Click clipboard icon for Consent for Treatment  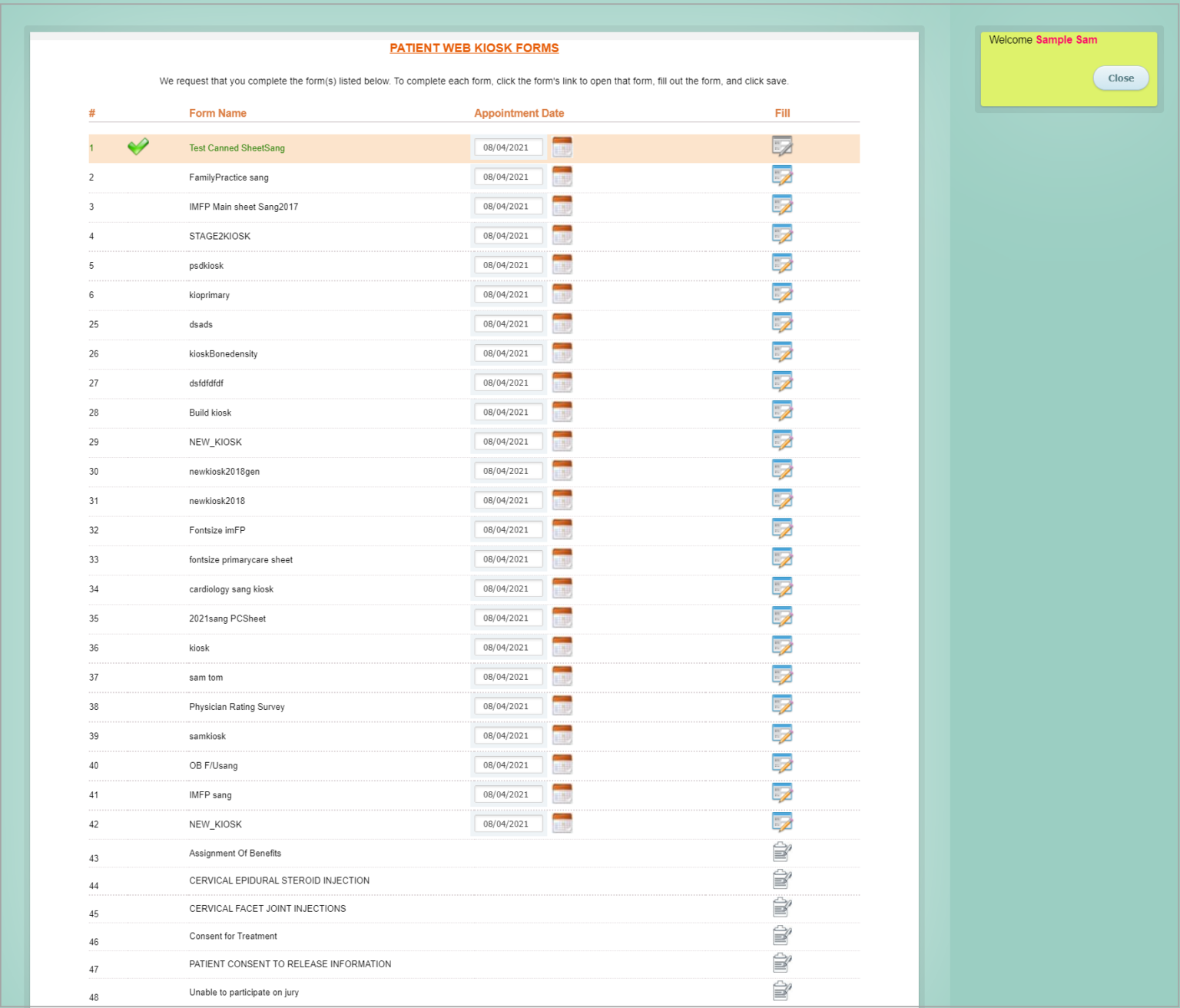point(781,935)
